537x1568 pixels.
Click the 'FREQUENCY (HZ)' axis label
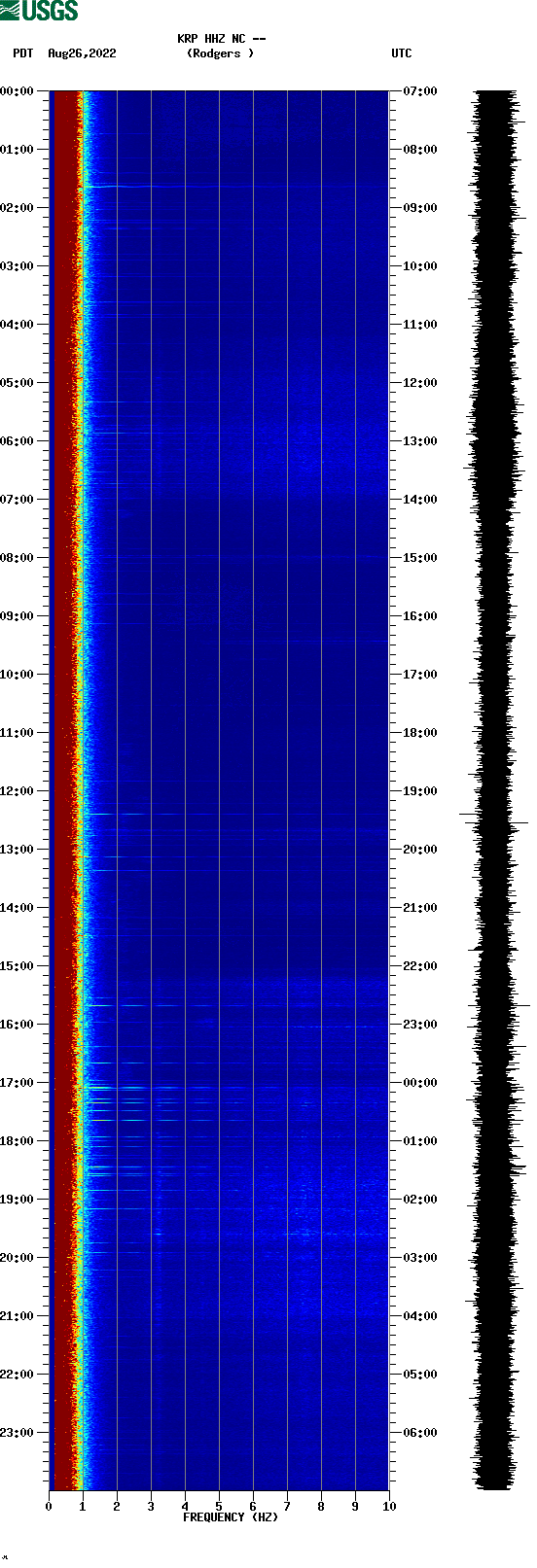point(231,1517)
